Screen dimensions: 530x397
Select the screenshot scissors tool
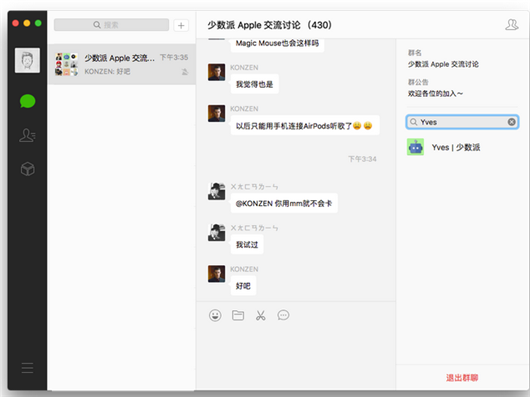(261, 315)
